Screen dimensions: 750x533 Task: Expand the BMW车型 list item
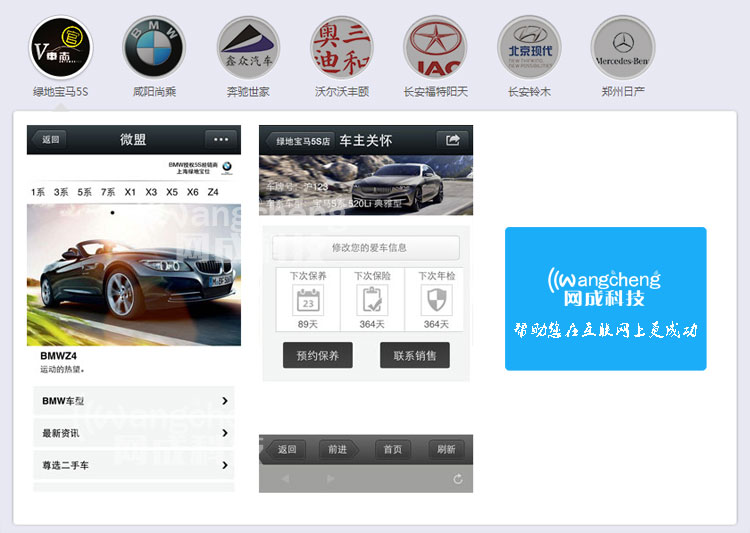(133, 401)
